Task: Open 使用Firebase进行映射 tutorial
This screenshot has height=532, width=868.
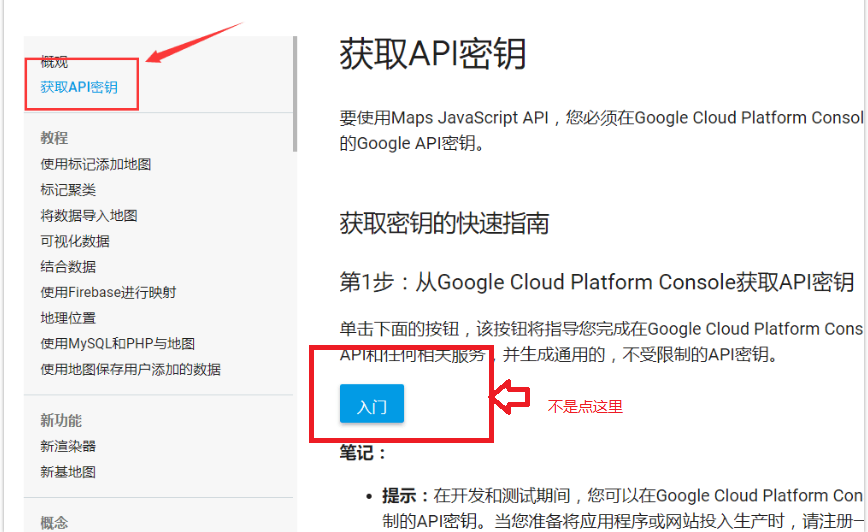Action: [x=108, y=292]
